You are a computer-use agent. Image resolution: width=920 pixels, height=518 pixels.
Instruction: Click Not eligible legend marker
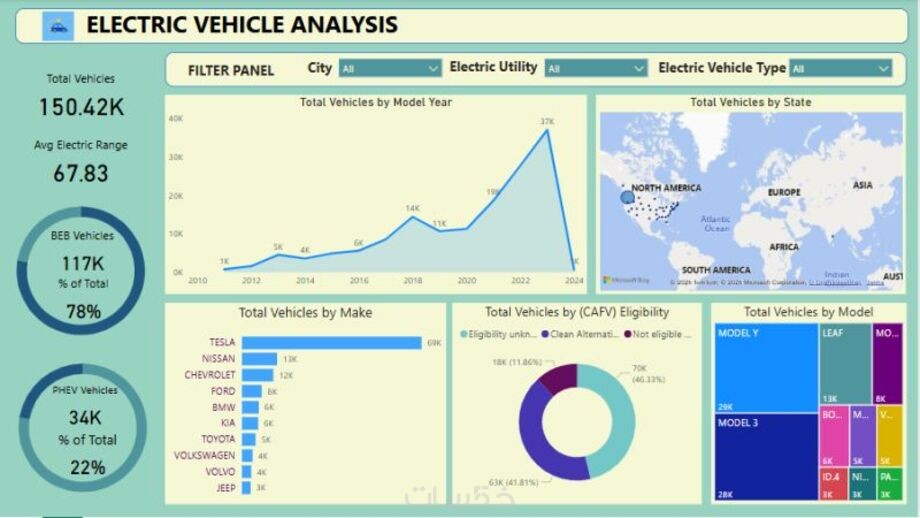point(627,334)
